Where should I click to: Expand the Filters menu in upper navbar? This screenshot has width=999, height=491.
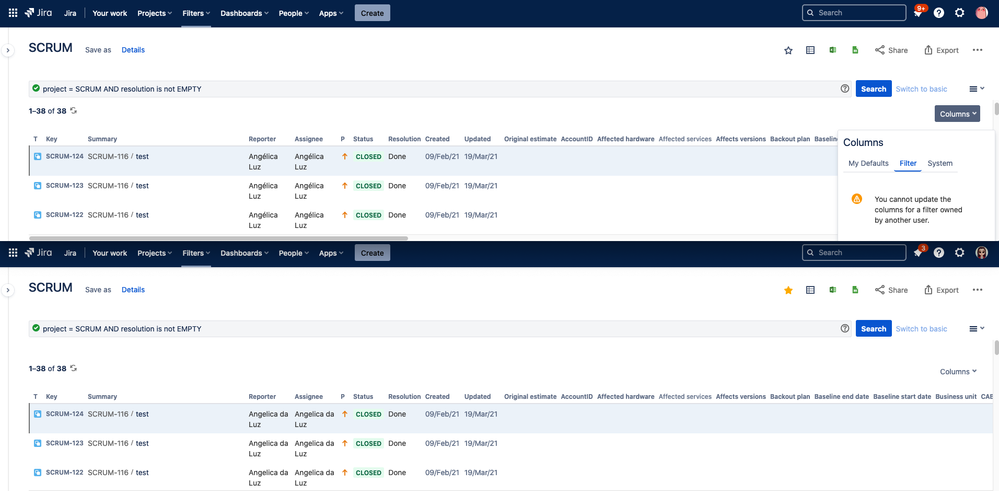[x=196, y=13]
